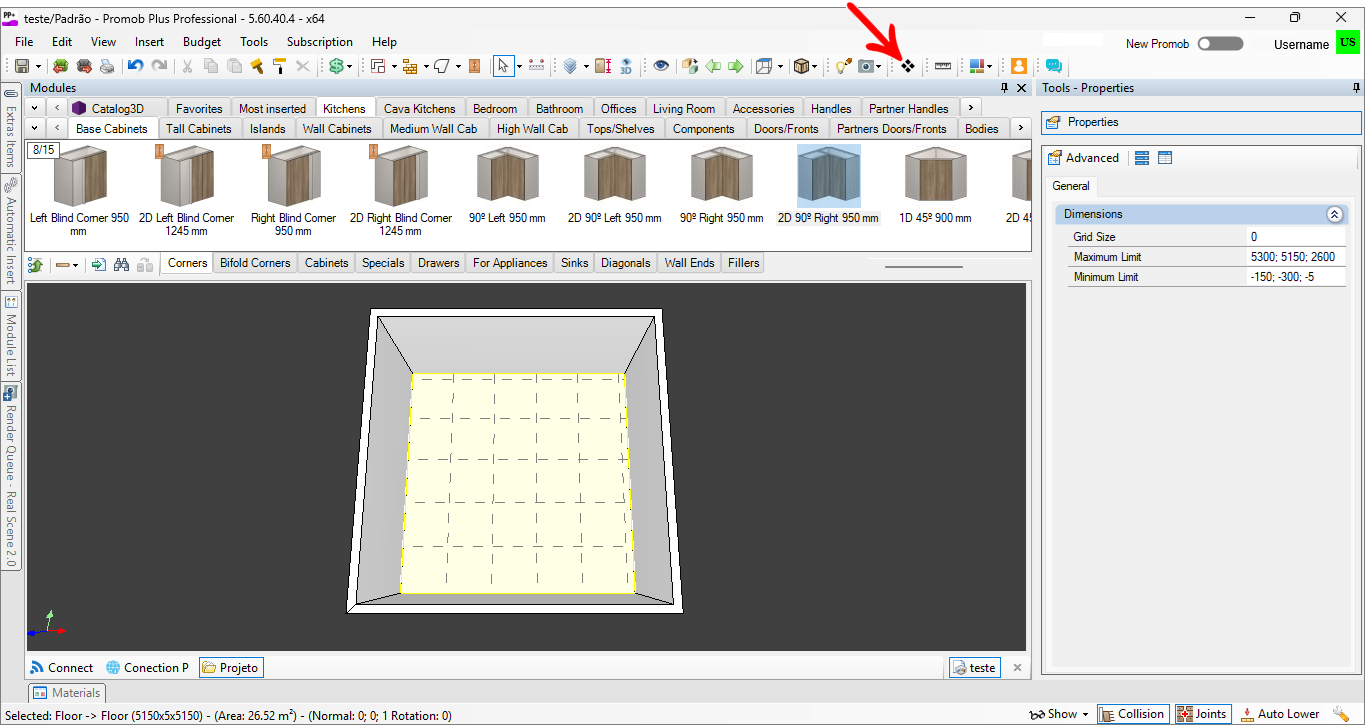
Task: Toggle Joints in status bar
Action: click(1202, 714)
